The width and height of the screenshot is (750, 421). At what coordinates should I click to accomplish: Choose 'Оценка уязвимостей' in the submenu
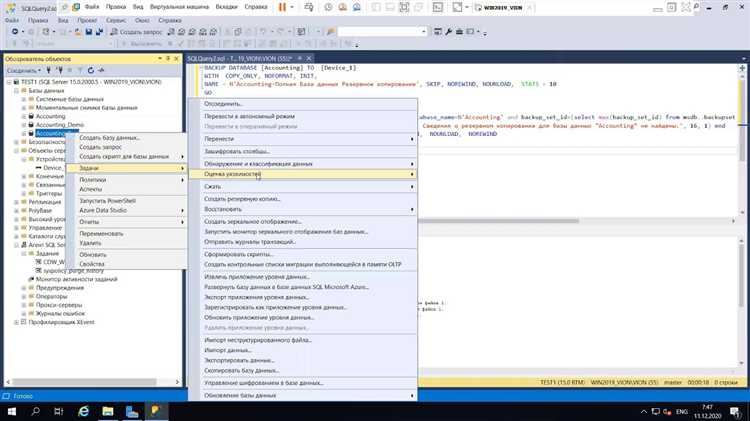pos(233,175)
